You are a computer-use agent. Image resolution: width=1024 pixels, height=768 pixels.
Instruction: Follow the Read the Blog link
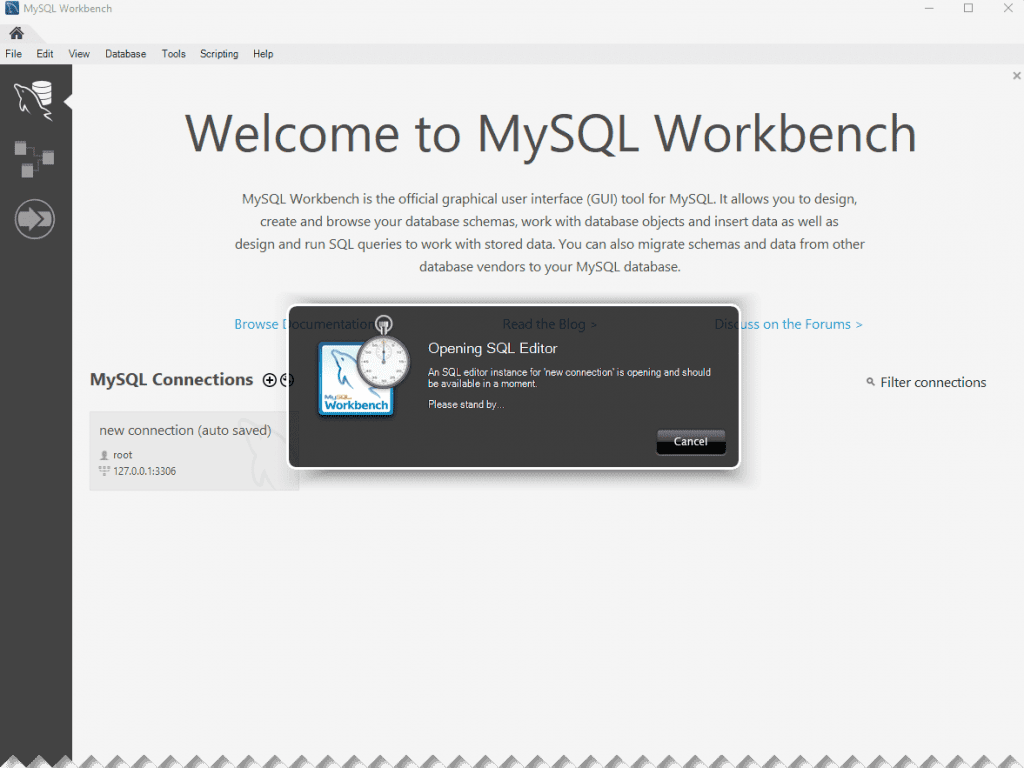click(x=549, y=324)
